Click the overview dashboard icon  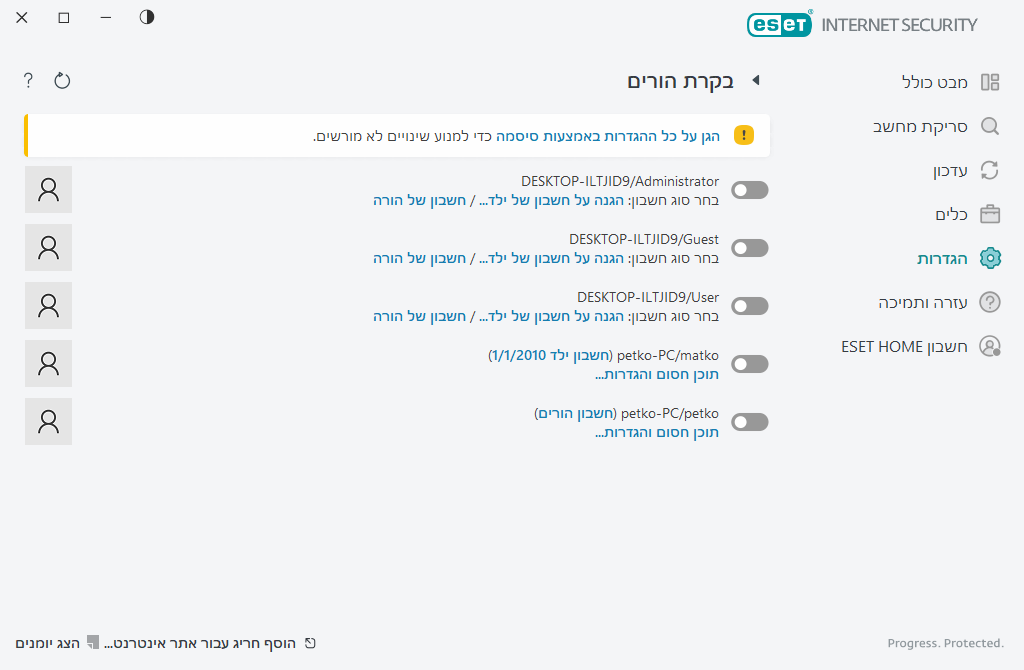(x=990, y=82)
